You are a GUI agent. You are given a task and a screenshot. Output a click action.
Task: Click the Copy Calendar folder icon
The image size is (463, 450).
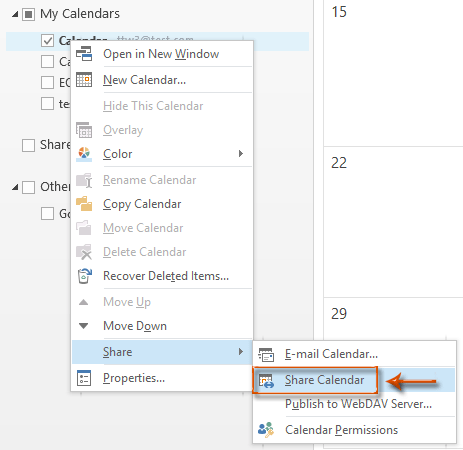(x=84, y=204)
